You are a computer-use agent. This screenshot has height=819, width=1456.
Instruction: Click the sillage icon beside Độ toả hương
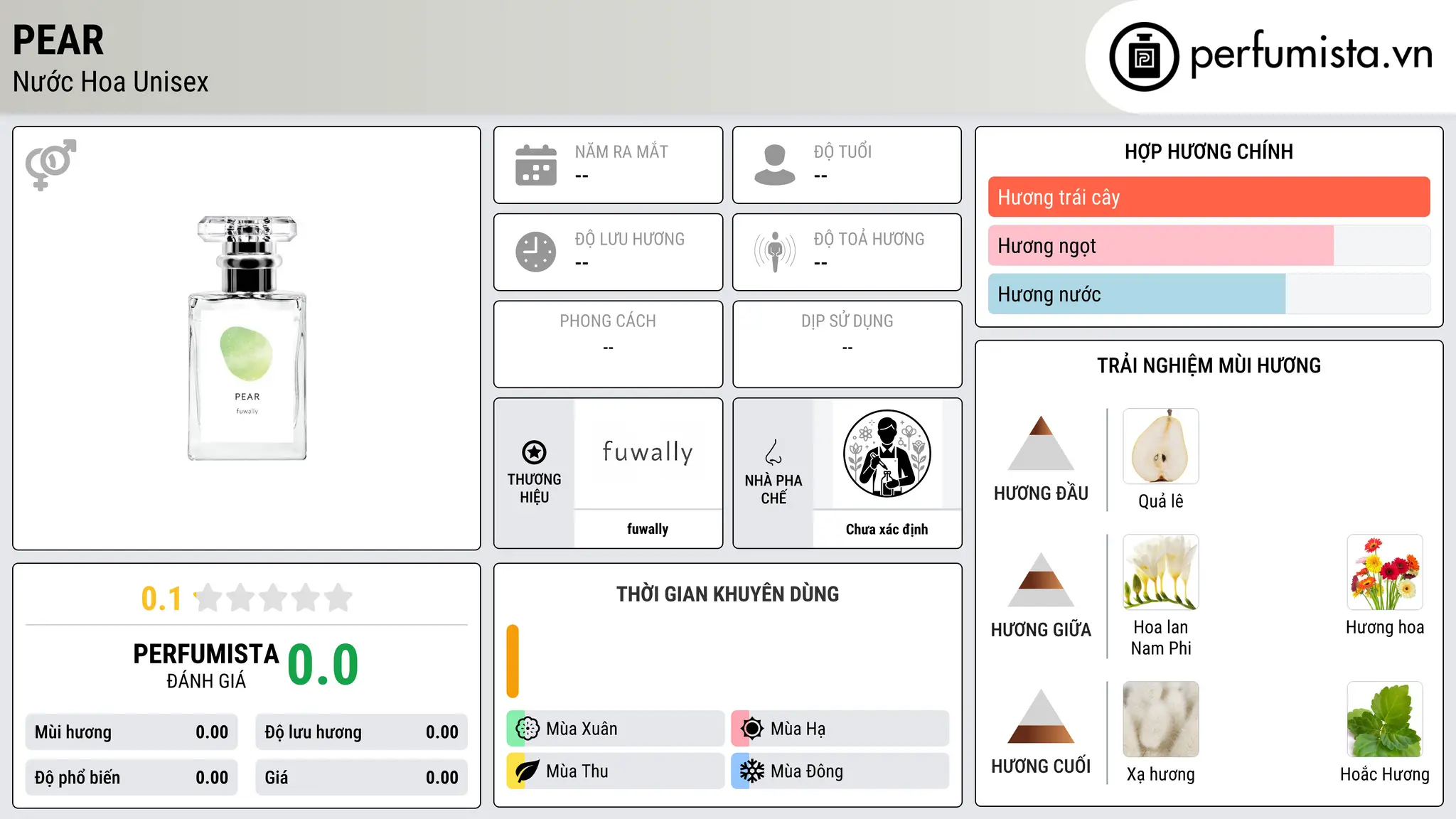pyautogui.click(x=775, y=252)
